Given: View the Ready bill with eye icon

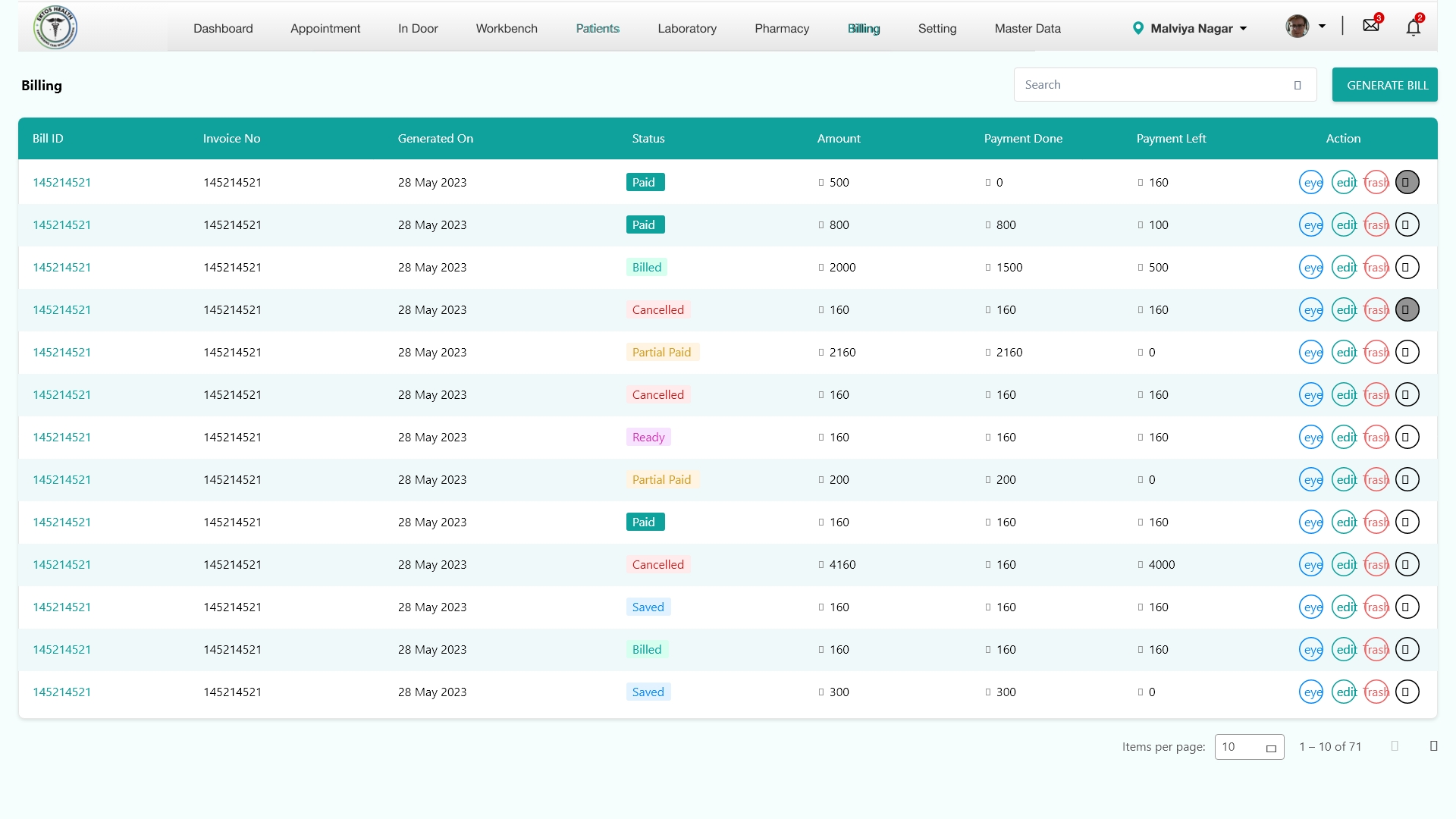Looking at the screenshot, I should coord(1311,438).
